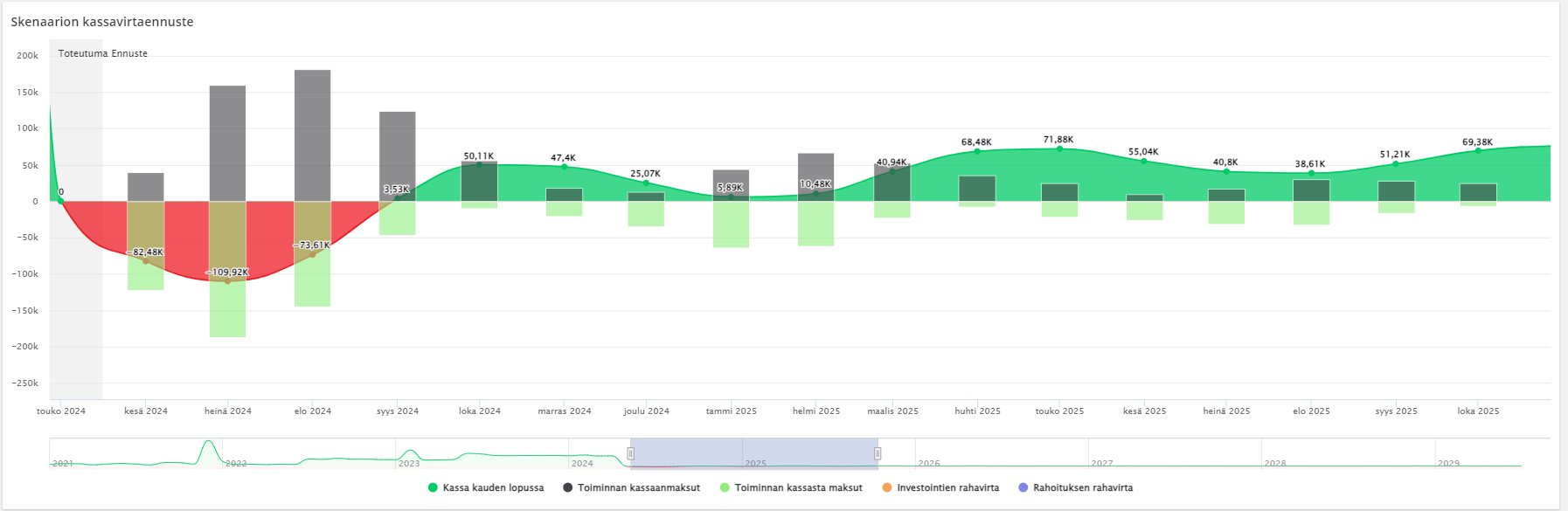Image resolution: width=1568 pixels, height=511 pixels.
Task: Click the left handle of the range navigator
Action: 630,453
